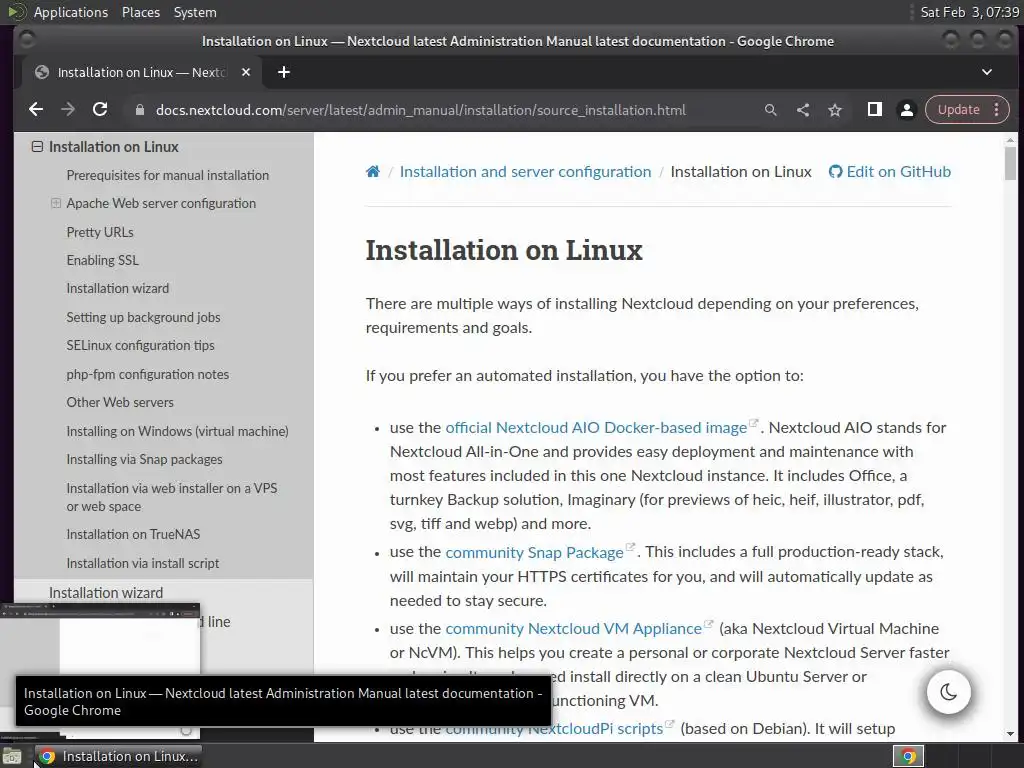Click the browser forward arrow
The image size is (1024, 768).
pos(68,110)
